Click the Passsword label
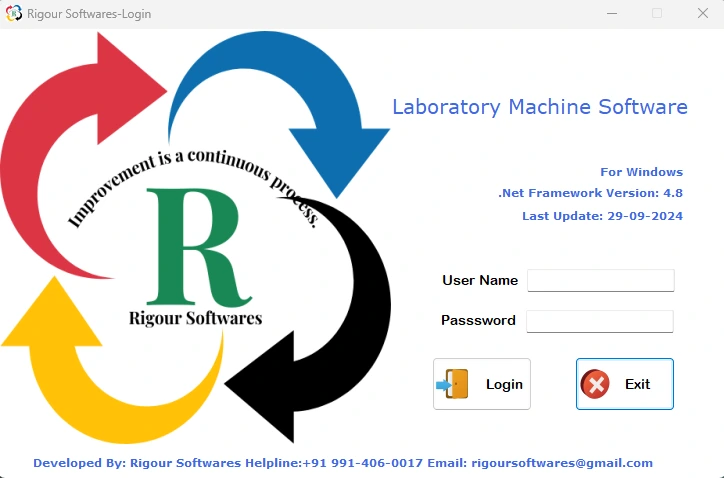Image resolution: width=724 pixels, height=478 pixels. [x=478, y=321]
